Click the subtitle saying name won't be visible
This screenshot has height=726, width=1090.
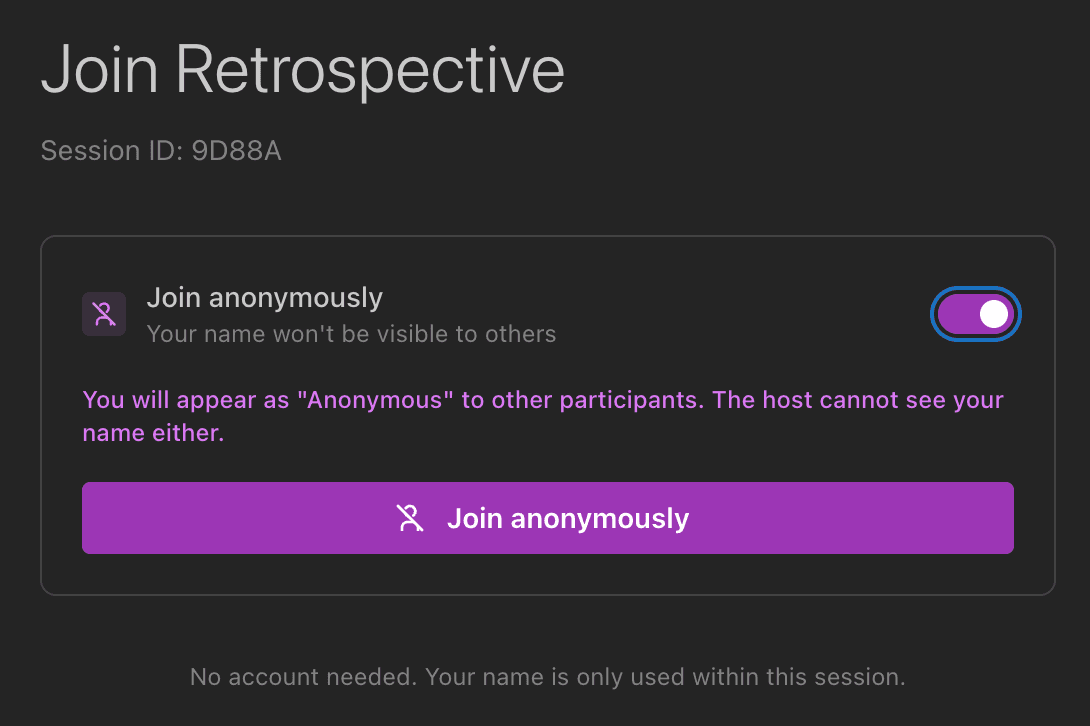coord(352,334)
